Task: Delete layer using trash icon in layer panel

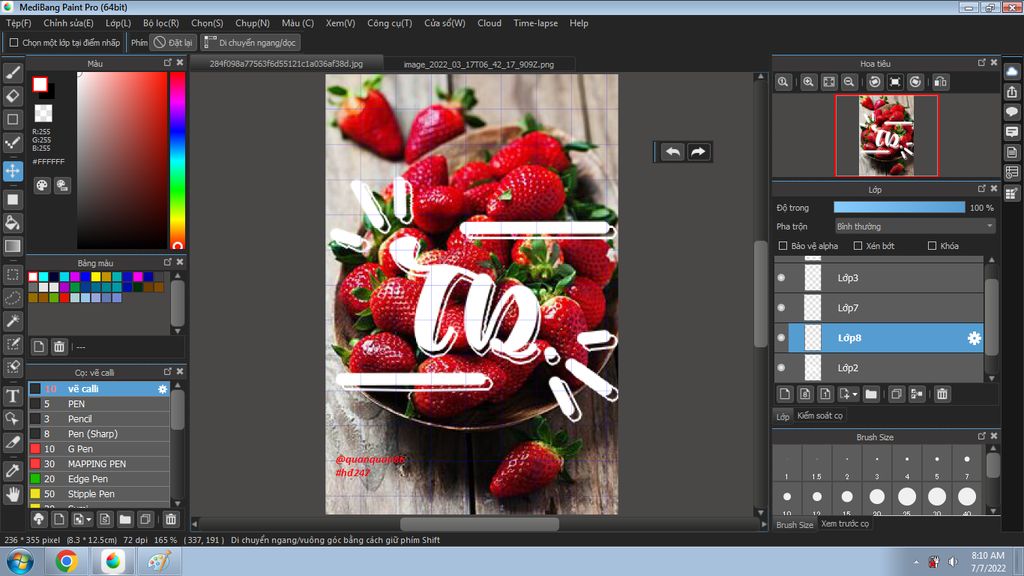Action: pos(942,394)
